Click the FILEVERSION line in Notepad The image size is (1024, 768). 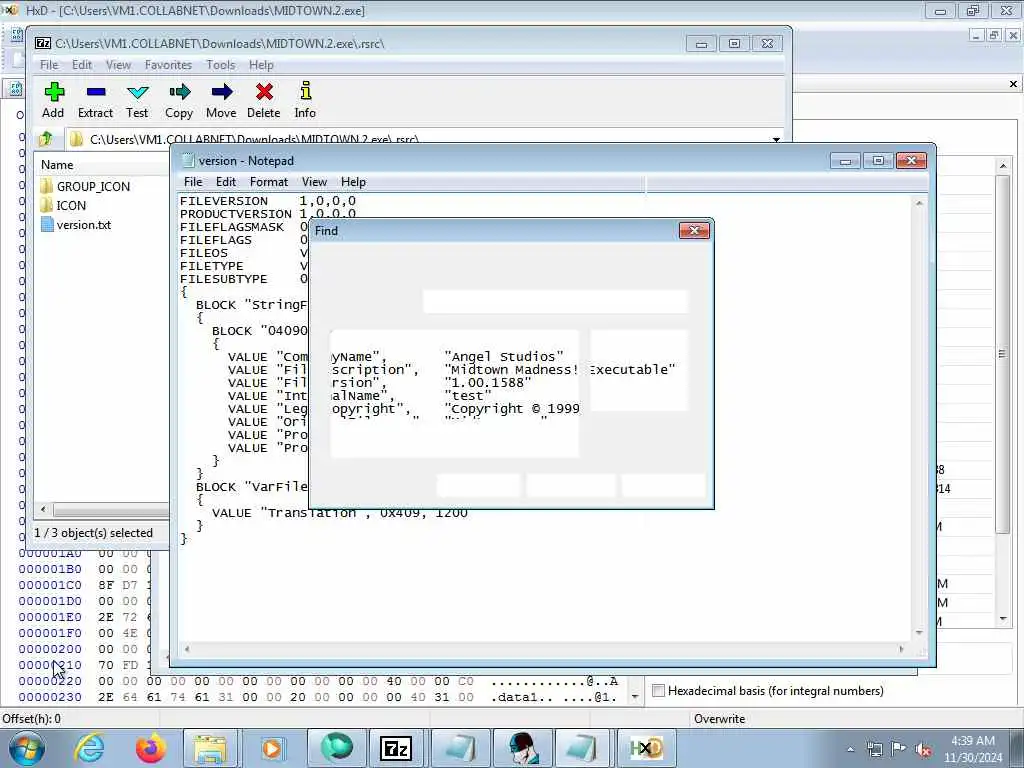[268, 201]
